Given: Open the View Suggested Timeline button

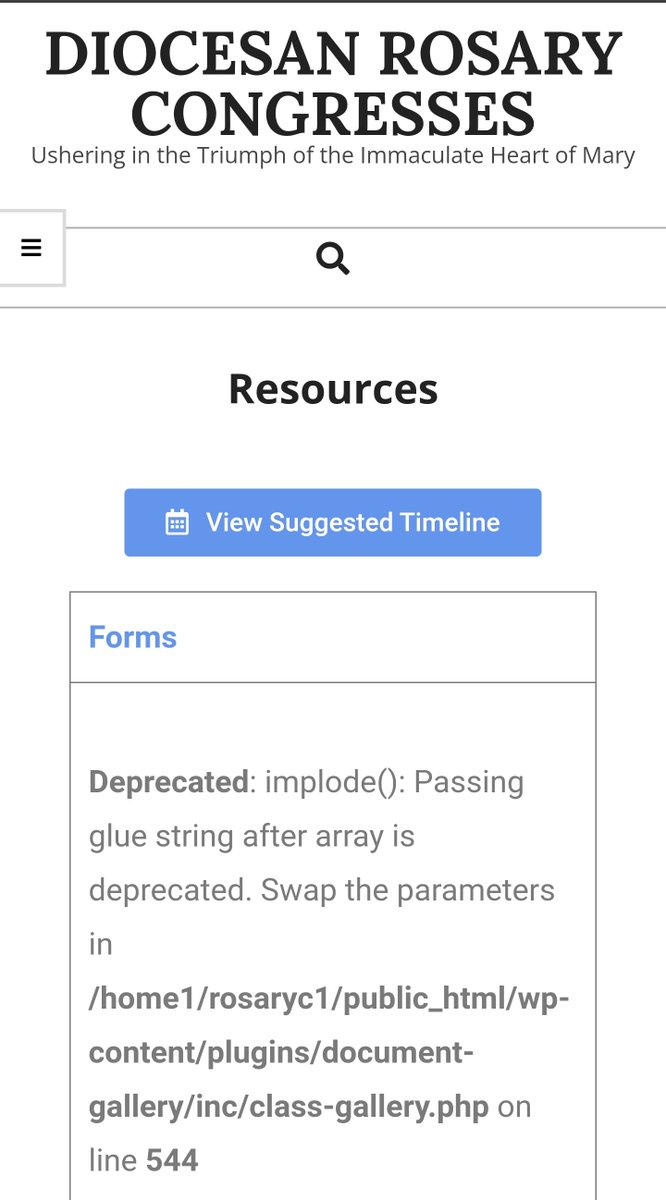Looking at the screenshot, I should (x=333, y=522).
